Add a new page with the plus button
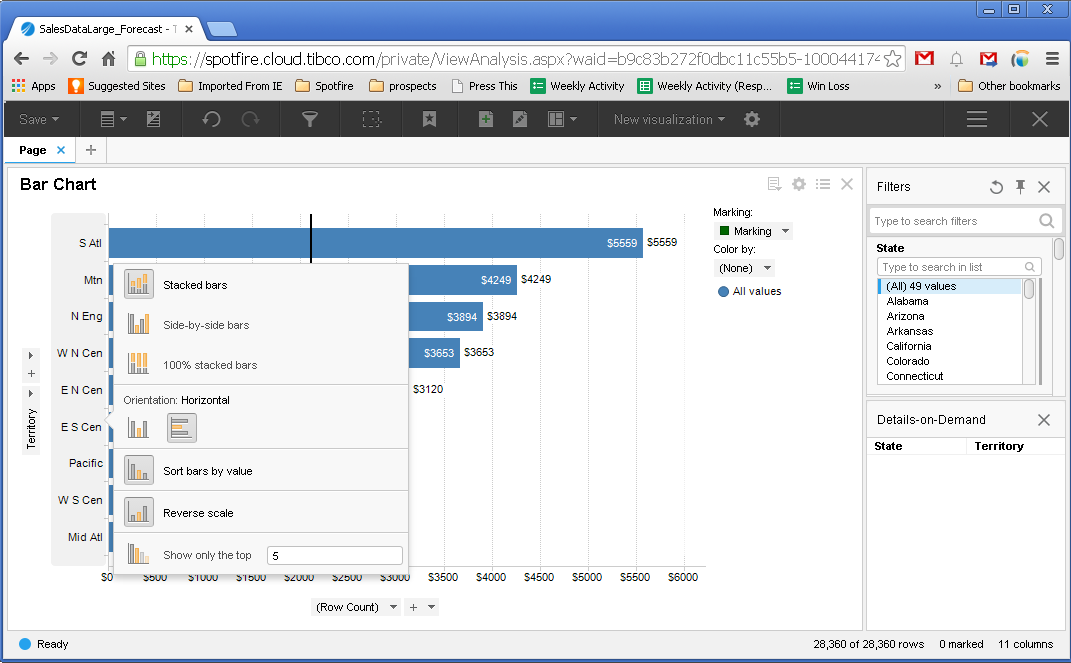 [89, 149]
